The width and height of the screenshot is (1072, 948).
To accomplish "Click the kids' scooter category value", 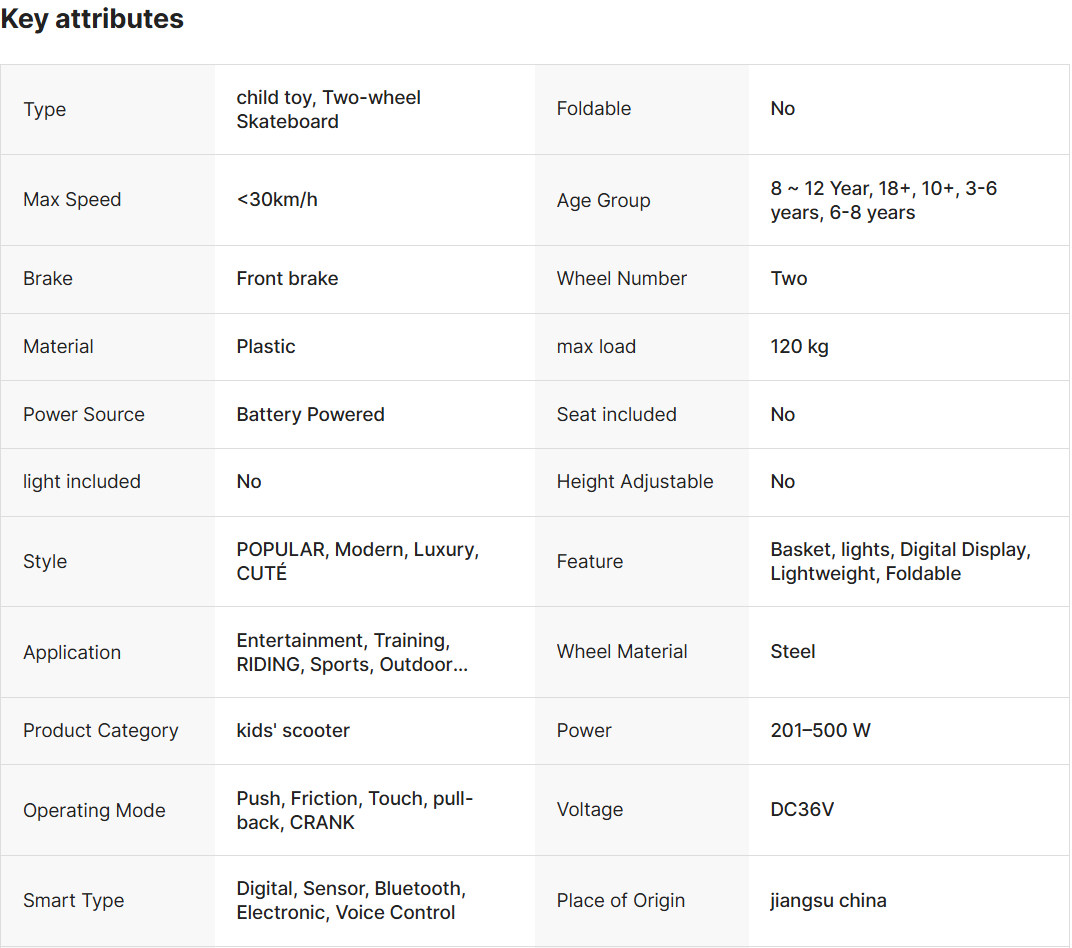I will point(293,731).
